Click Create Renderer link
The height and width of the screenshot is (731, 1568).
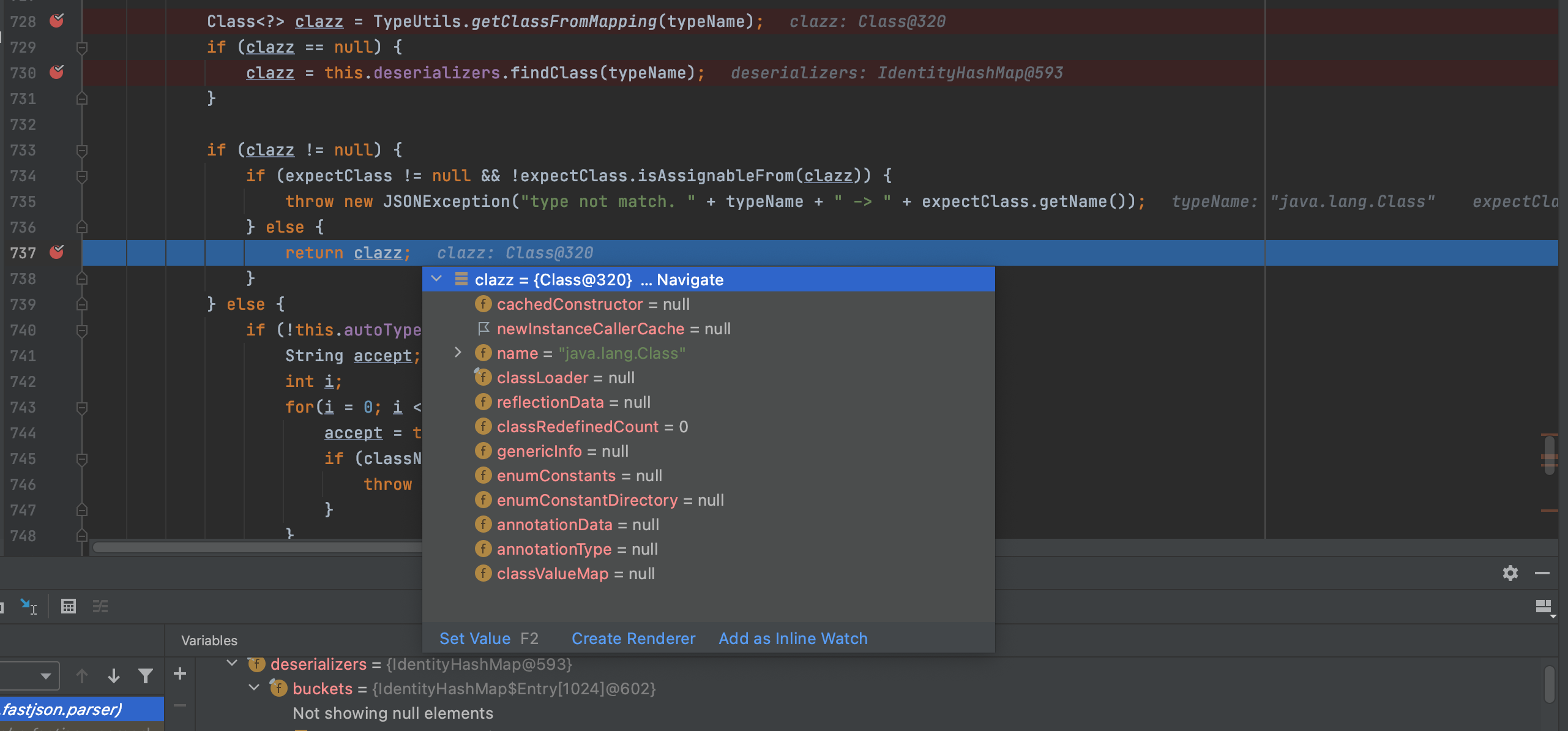(x=633, y=639)
